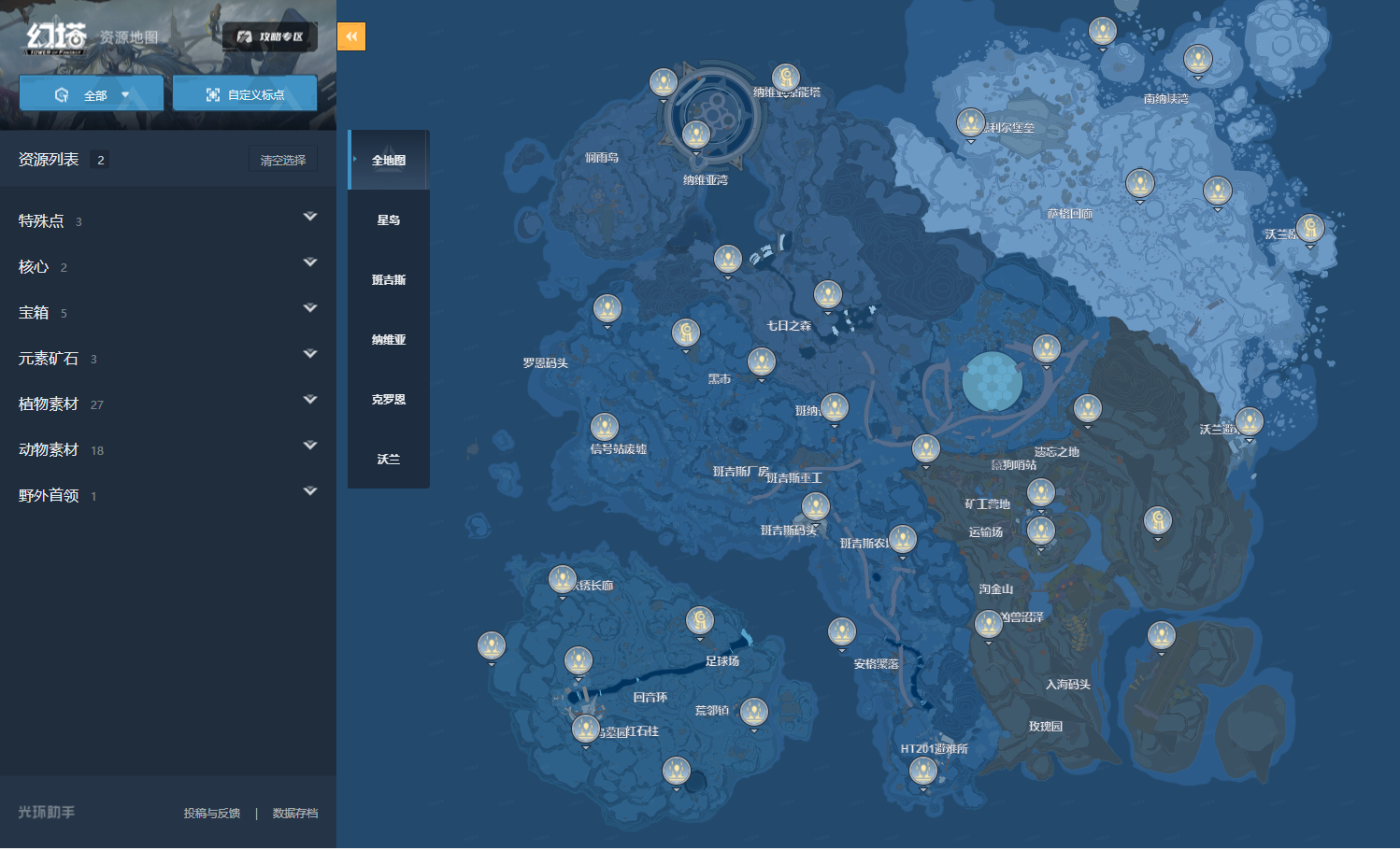Click the 回音环 map label

click(x=650, y=698)
